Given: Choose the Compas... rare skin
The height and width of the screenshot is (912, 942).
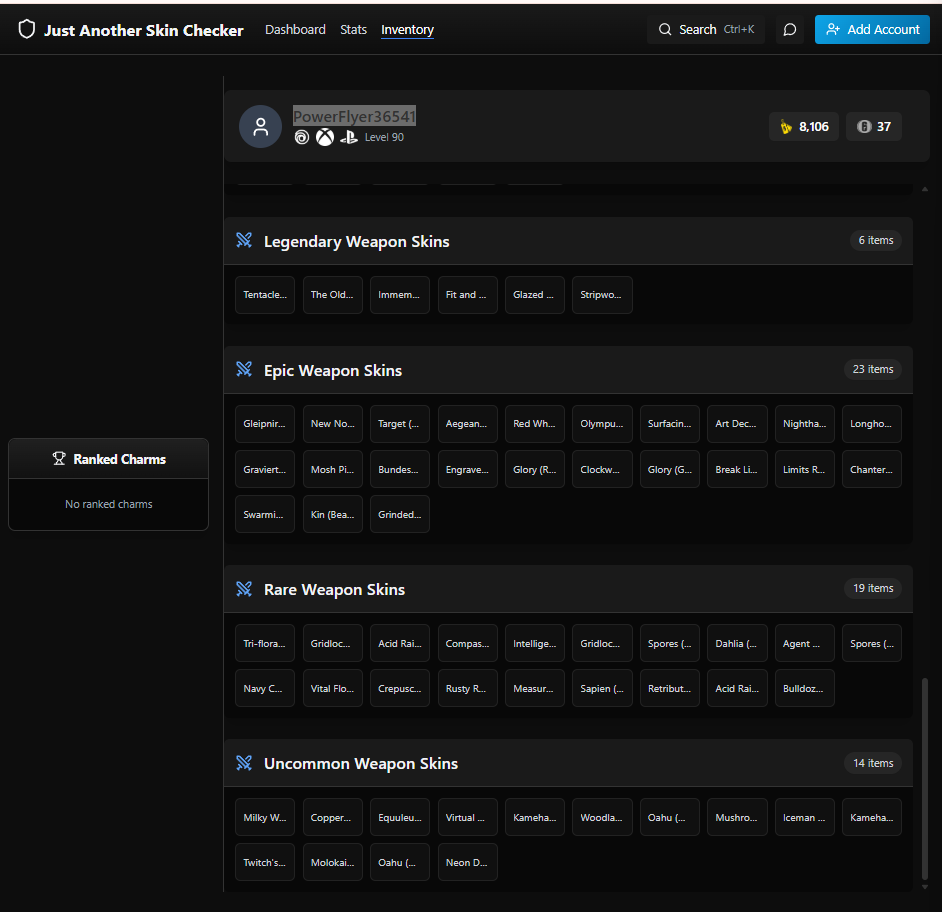Looking at the screenshot, I should click(x=467, y=643).
